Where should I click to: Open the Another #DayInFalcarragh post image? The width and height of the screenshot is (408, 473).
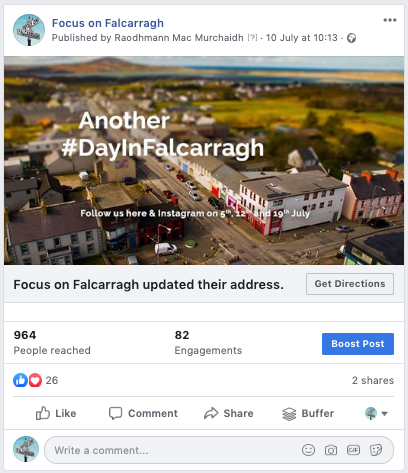[x=204, y=160]
